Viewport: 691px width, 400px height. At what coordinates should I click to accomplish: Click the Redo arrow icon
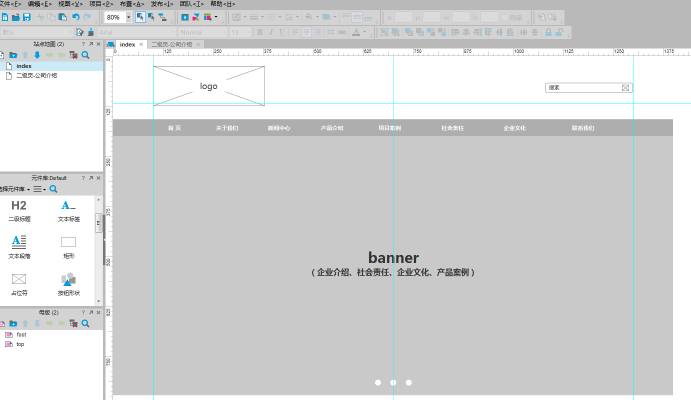pyautogui.click(x=87, y=17)
